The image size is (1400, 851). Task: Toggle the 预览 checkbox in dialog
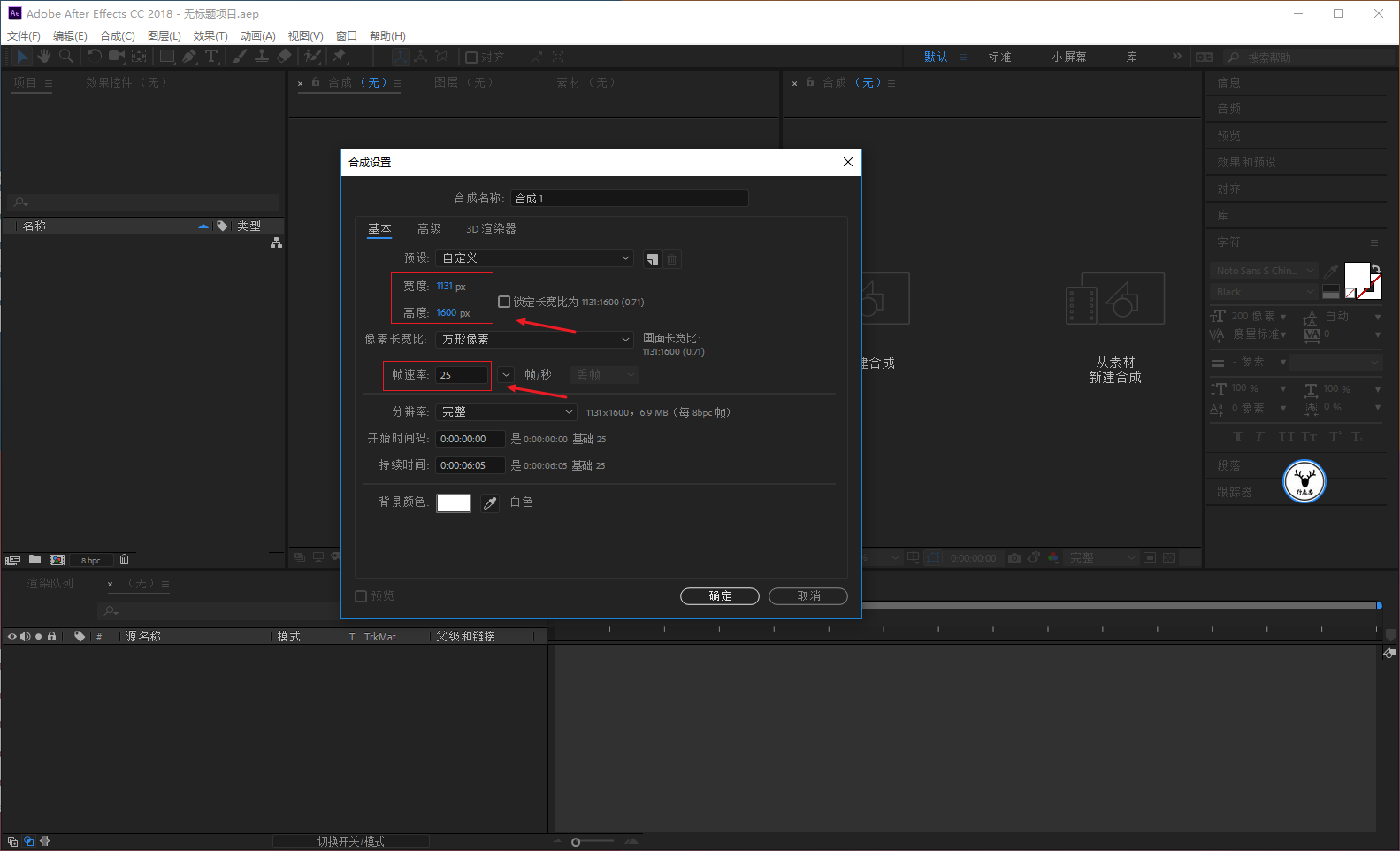click(x=361, y=596)
